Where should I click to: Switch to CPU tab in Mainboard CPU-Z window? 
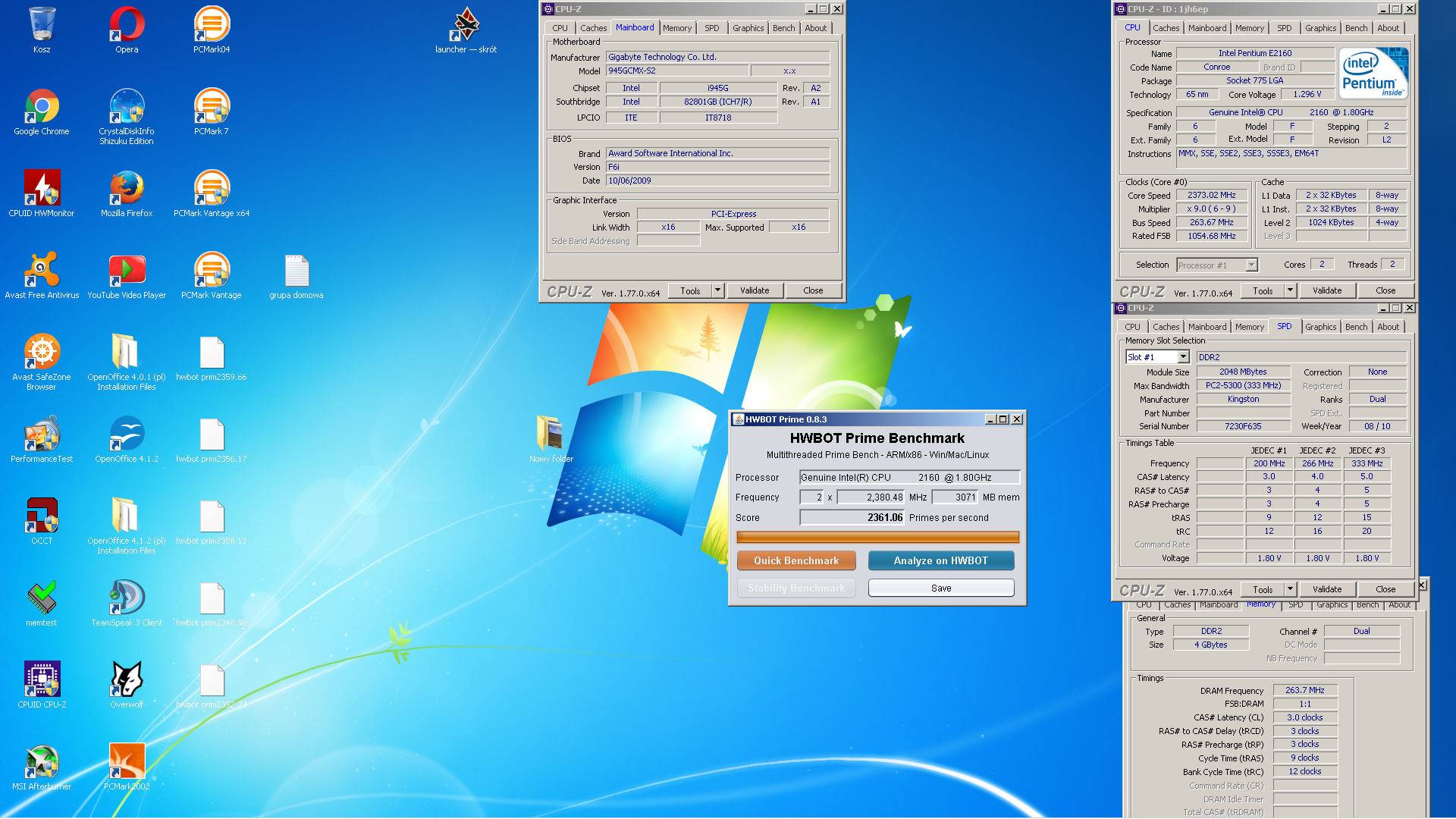(x=560, y=28)
